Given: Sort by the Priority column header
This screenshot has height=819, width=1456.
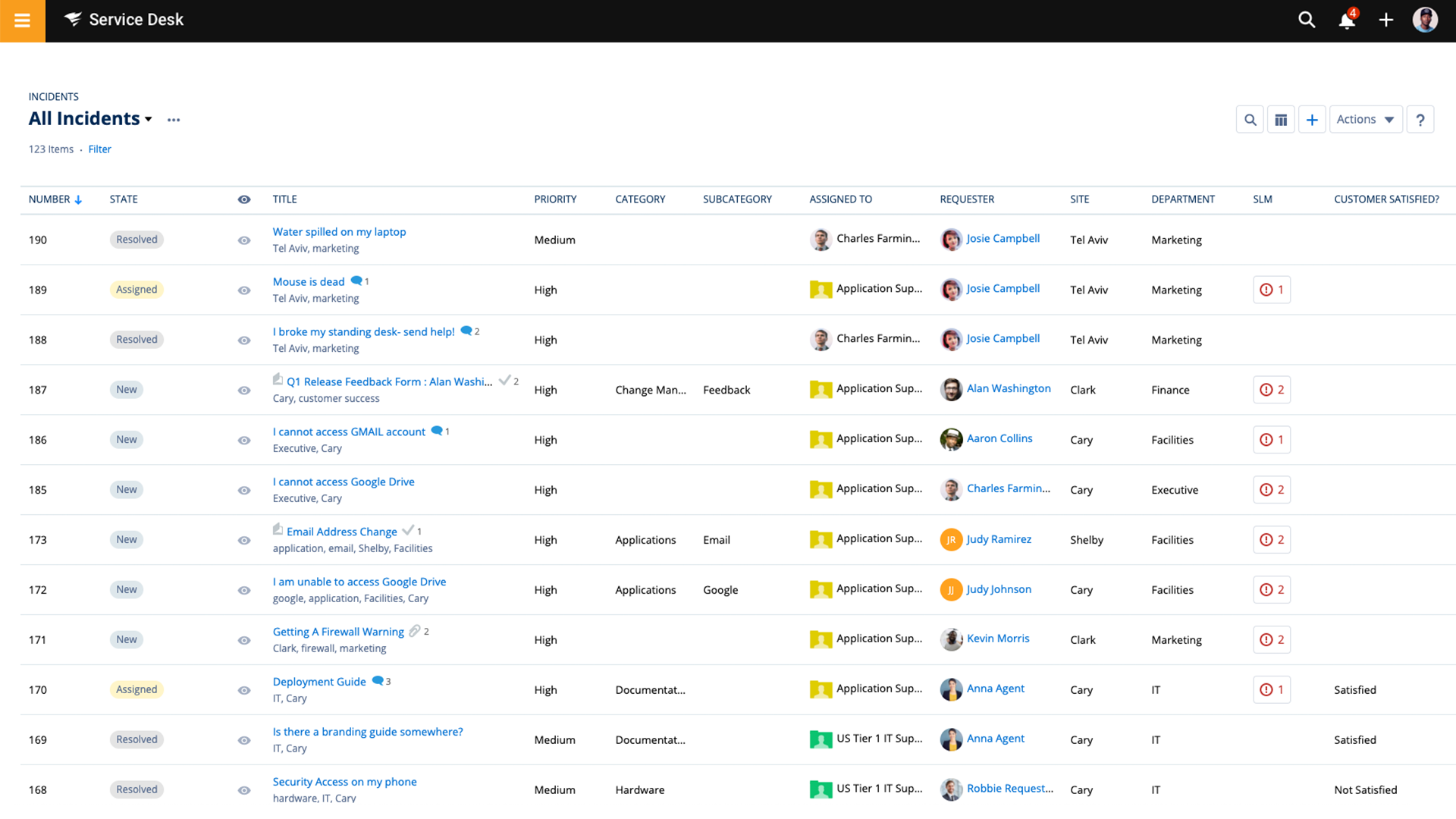Looking at the screenshot, I should pyautogui.click(x=555, y=199).
